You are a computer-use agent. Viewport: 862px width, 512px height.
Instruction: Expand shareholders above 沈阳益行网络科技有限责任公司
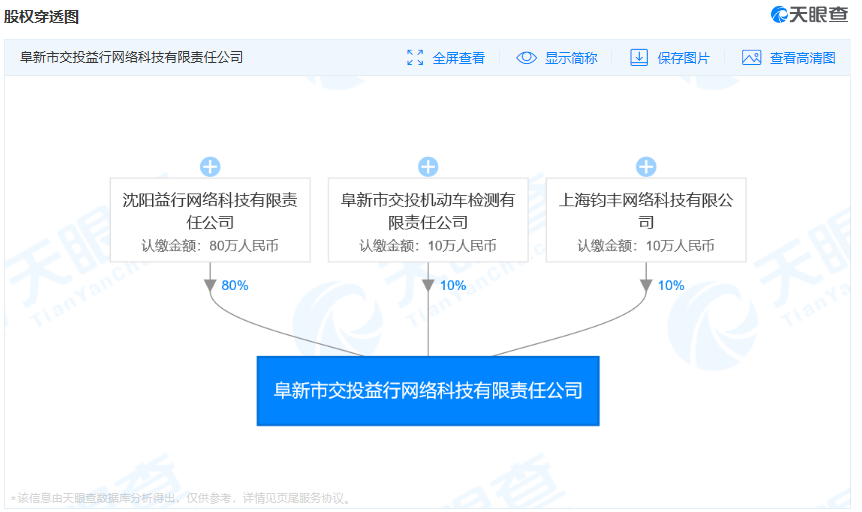(x=210, y=167)
